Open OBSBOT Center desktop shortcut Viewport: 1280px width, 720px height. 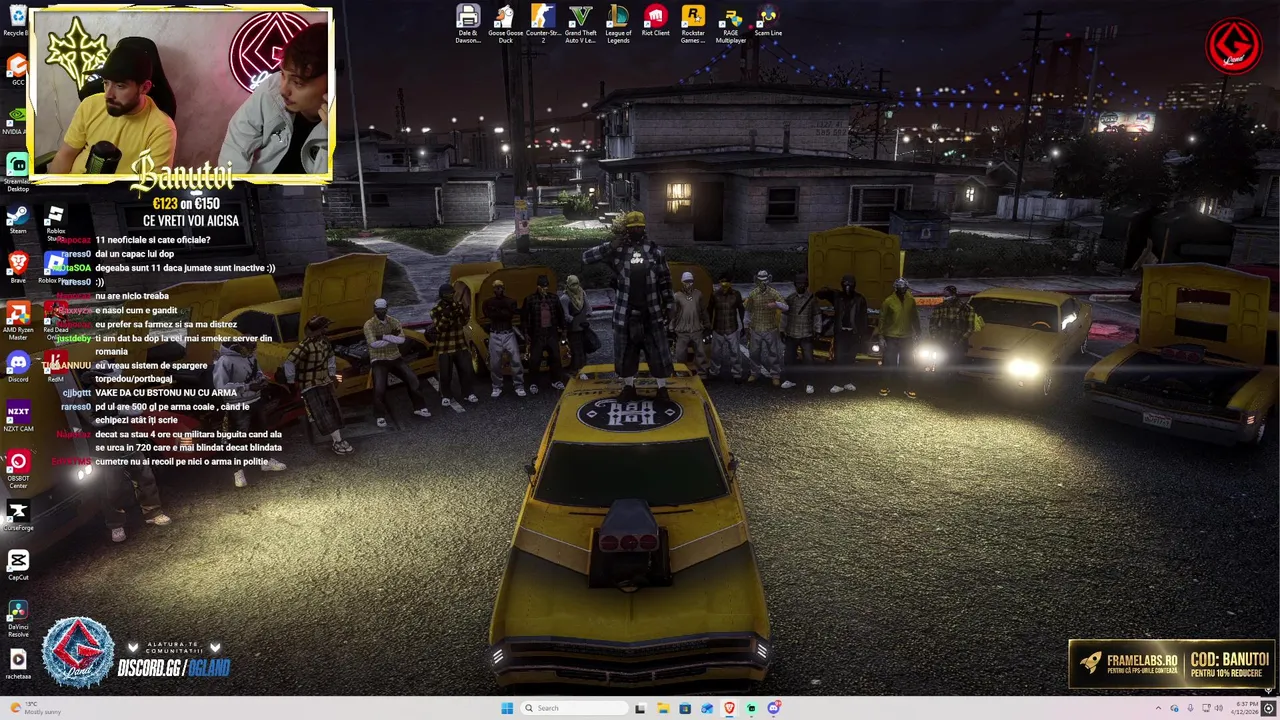(18, 469)
